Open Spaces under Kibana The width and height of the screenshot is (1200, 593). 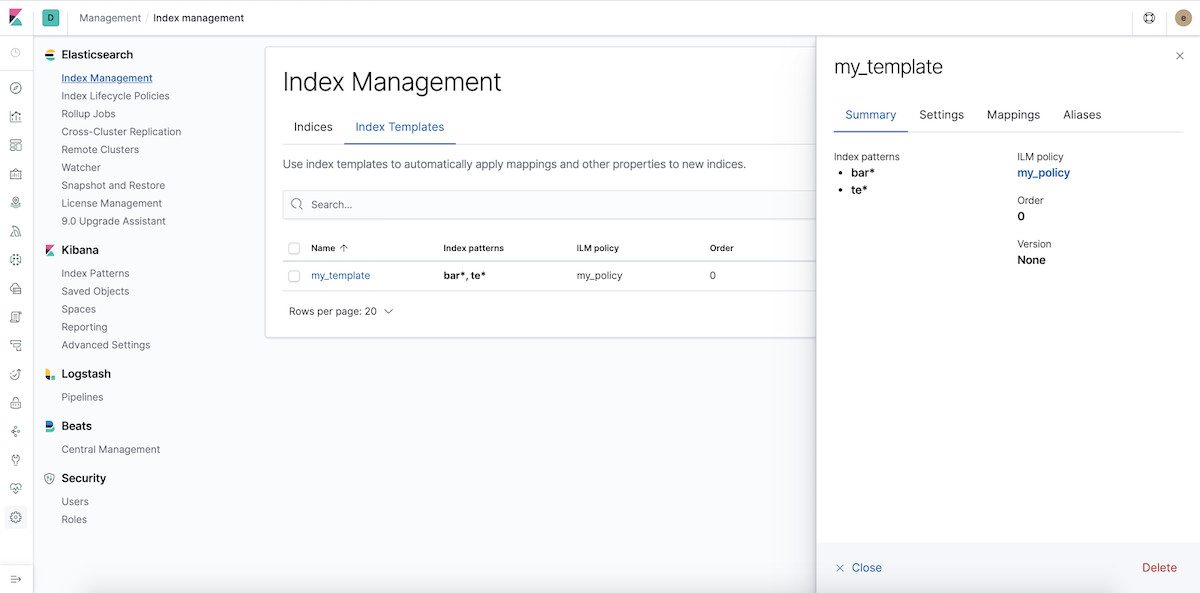point(78,309)
